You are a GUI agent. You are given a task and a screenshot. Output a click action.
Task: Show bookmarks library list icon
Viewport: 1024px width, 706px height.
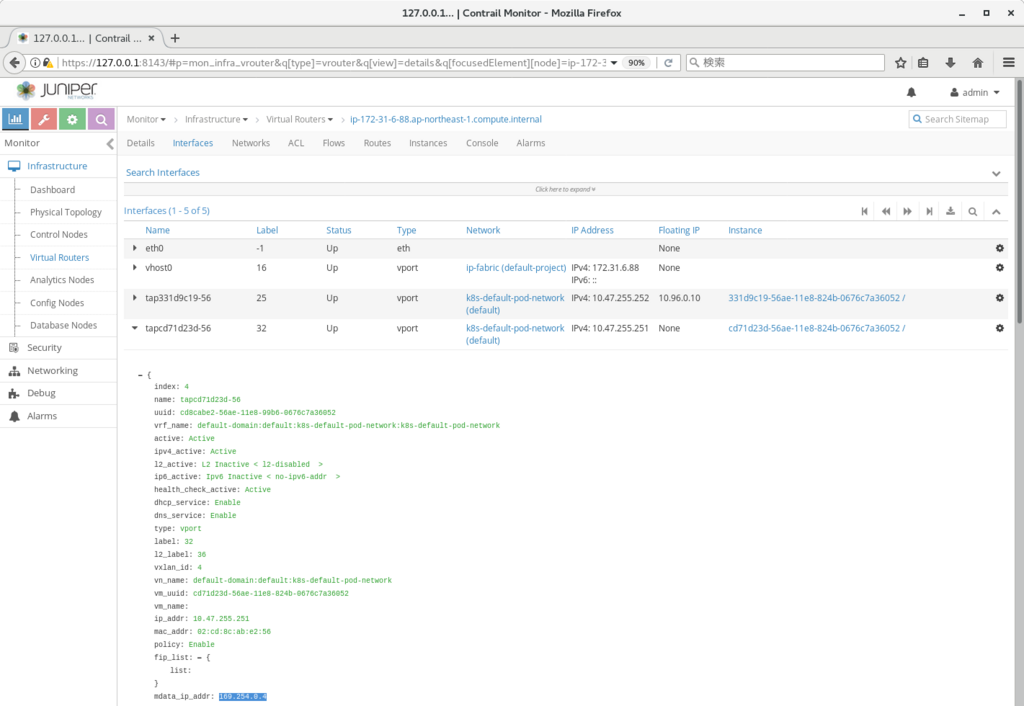point(923,63)
